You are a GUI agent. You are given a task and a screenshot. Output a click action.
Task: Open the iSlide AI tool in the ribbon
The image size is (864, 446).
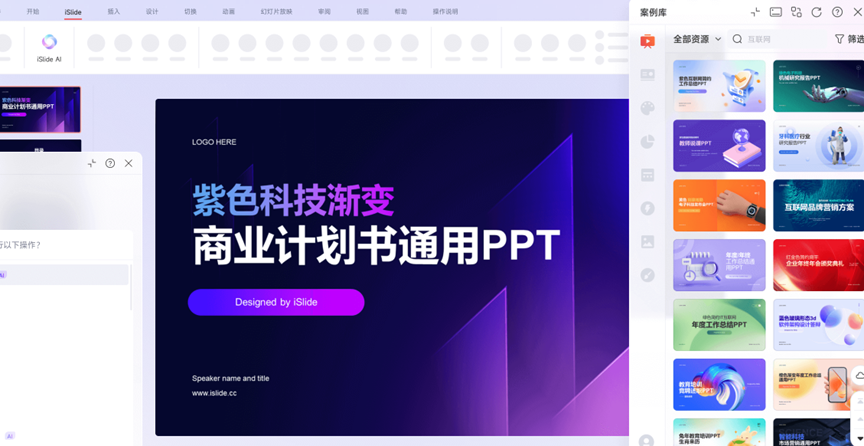click(x=49, y=48)
